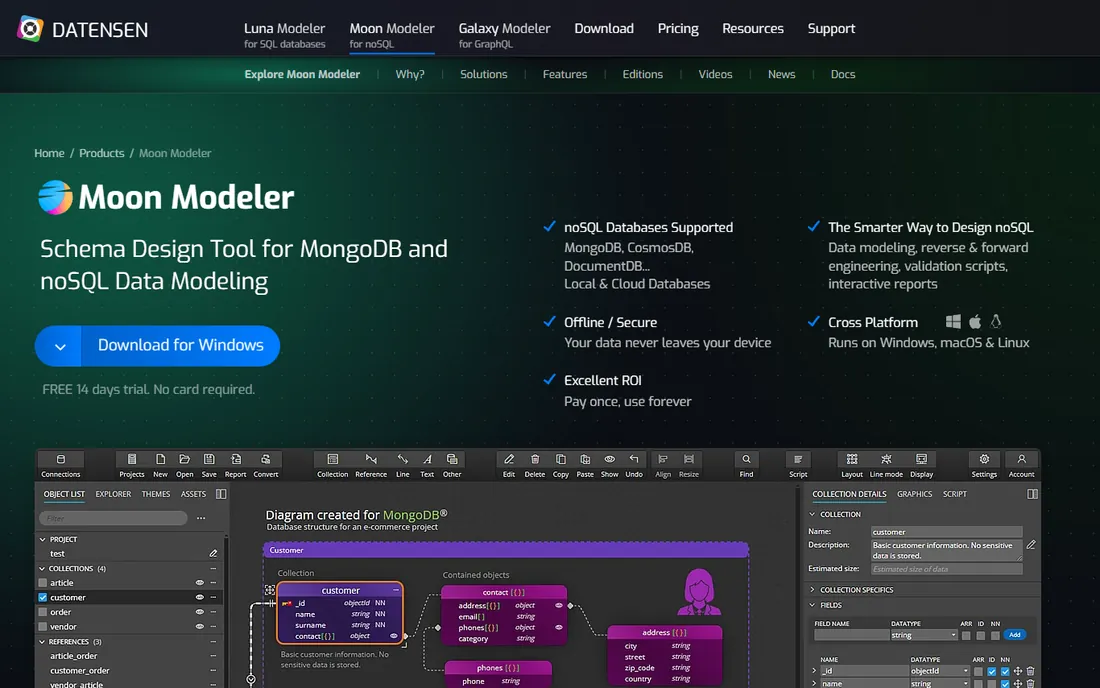Expand the COLLECTION SPECIFICS section
1100x688 pixels.
coord(812,590)
